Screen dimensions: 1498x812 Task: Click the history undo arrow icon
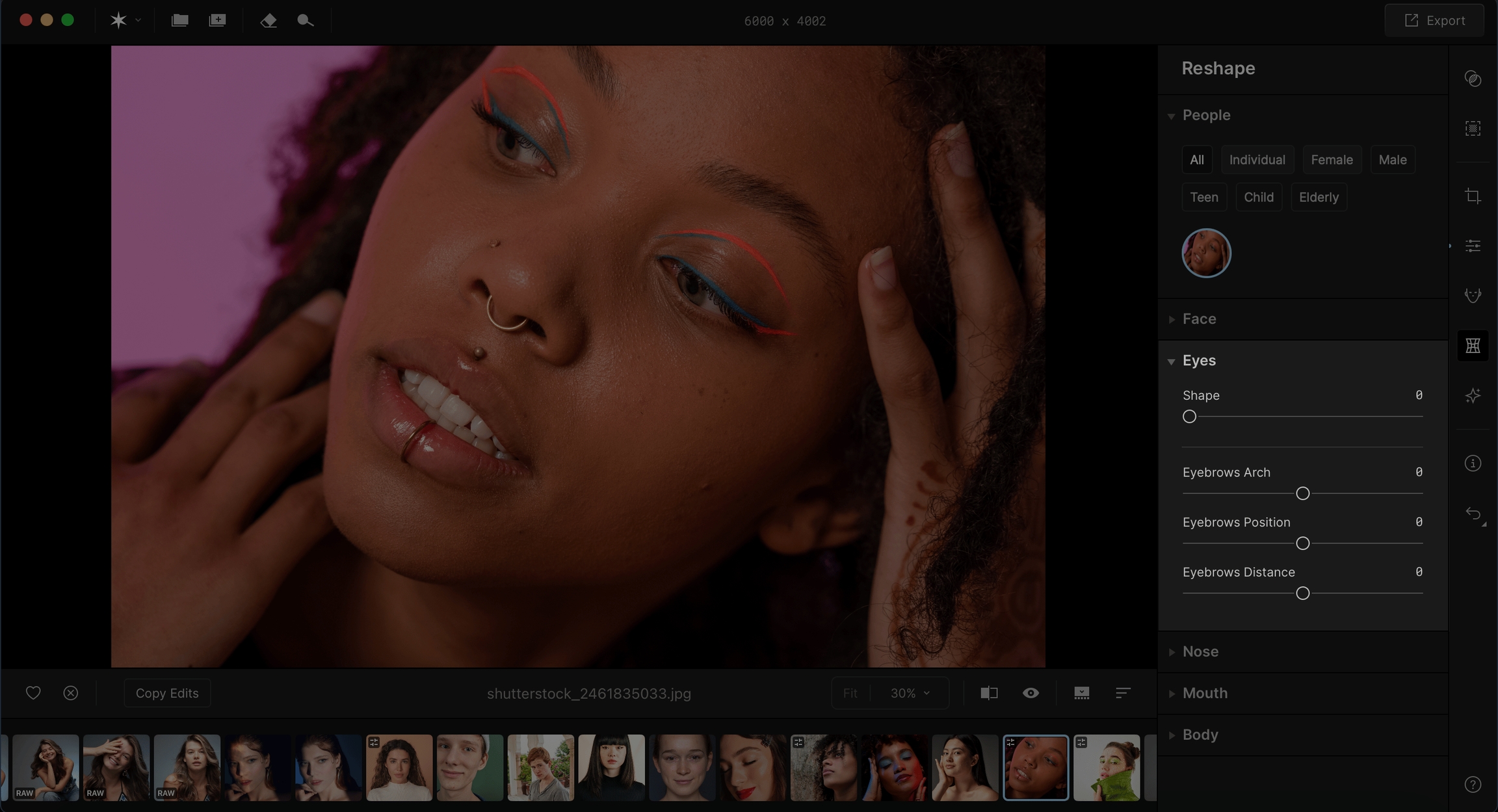(1473, 514)
